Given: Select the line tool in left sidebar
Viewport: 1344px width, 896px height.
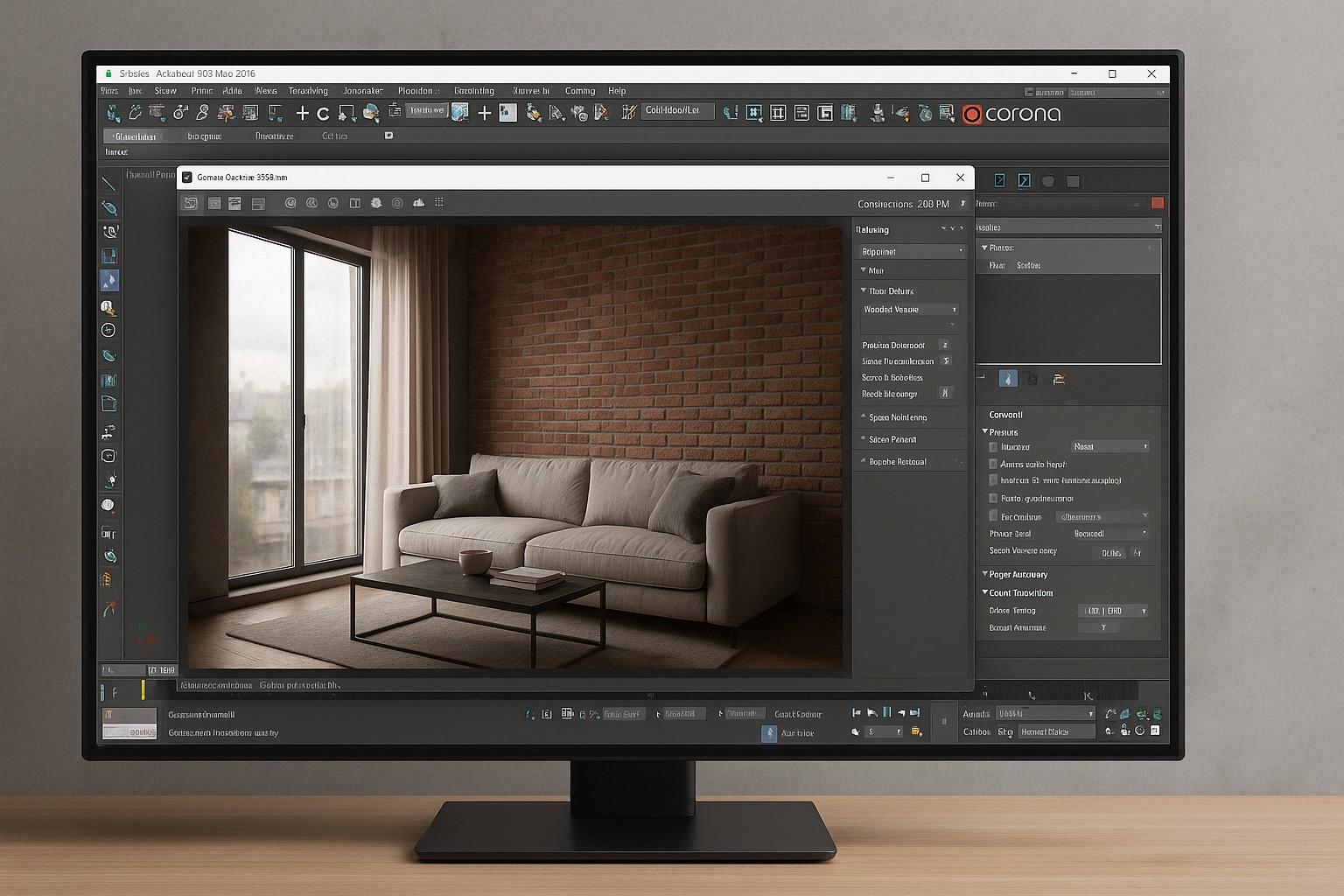Looking at the screenshot, I should click(108, 183).
